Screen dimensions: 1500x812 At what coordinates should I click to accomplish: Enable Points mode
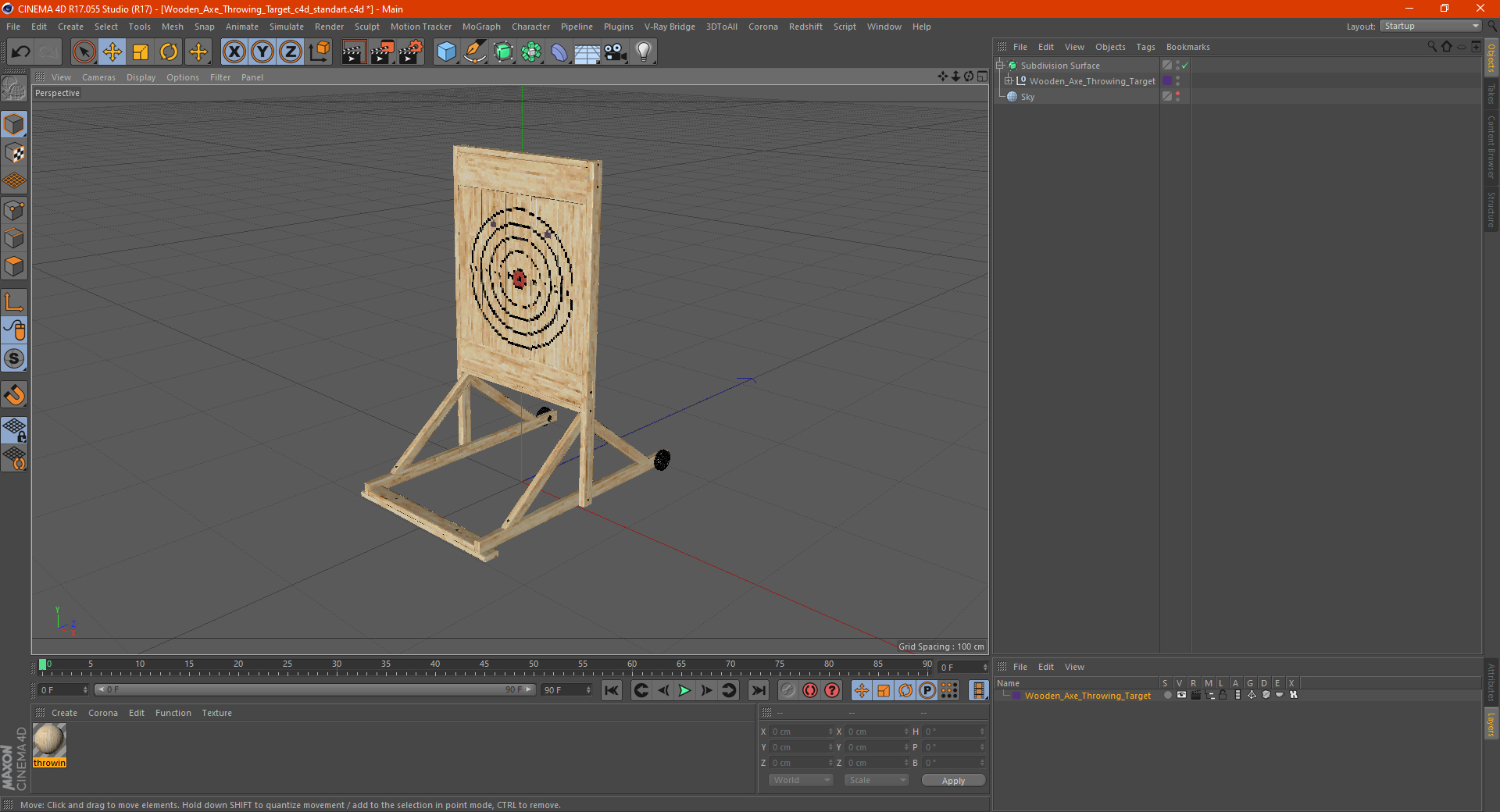tap(14, 210)
